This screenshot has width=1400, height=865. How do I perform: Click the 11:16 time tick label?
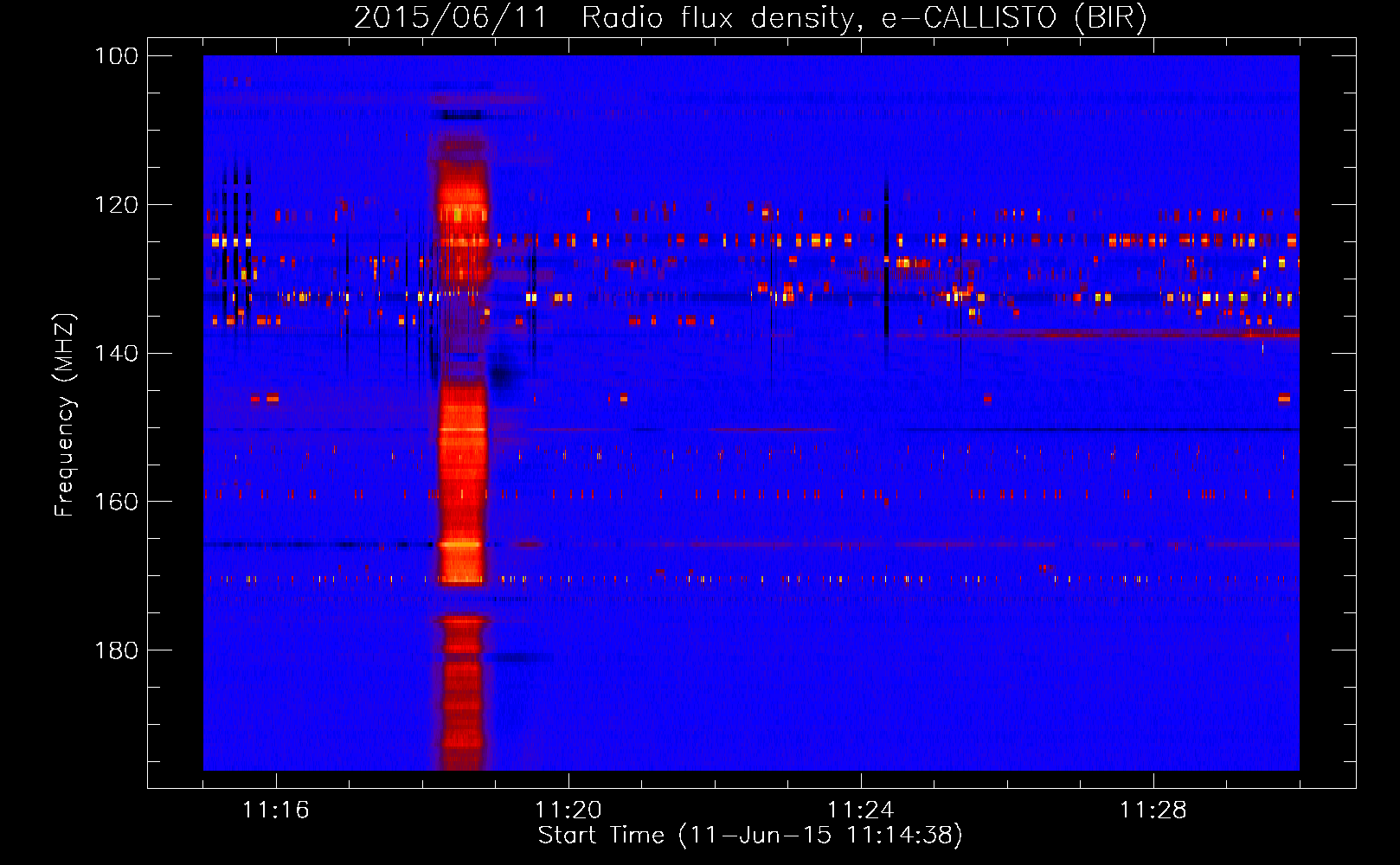[276, 811]
